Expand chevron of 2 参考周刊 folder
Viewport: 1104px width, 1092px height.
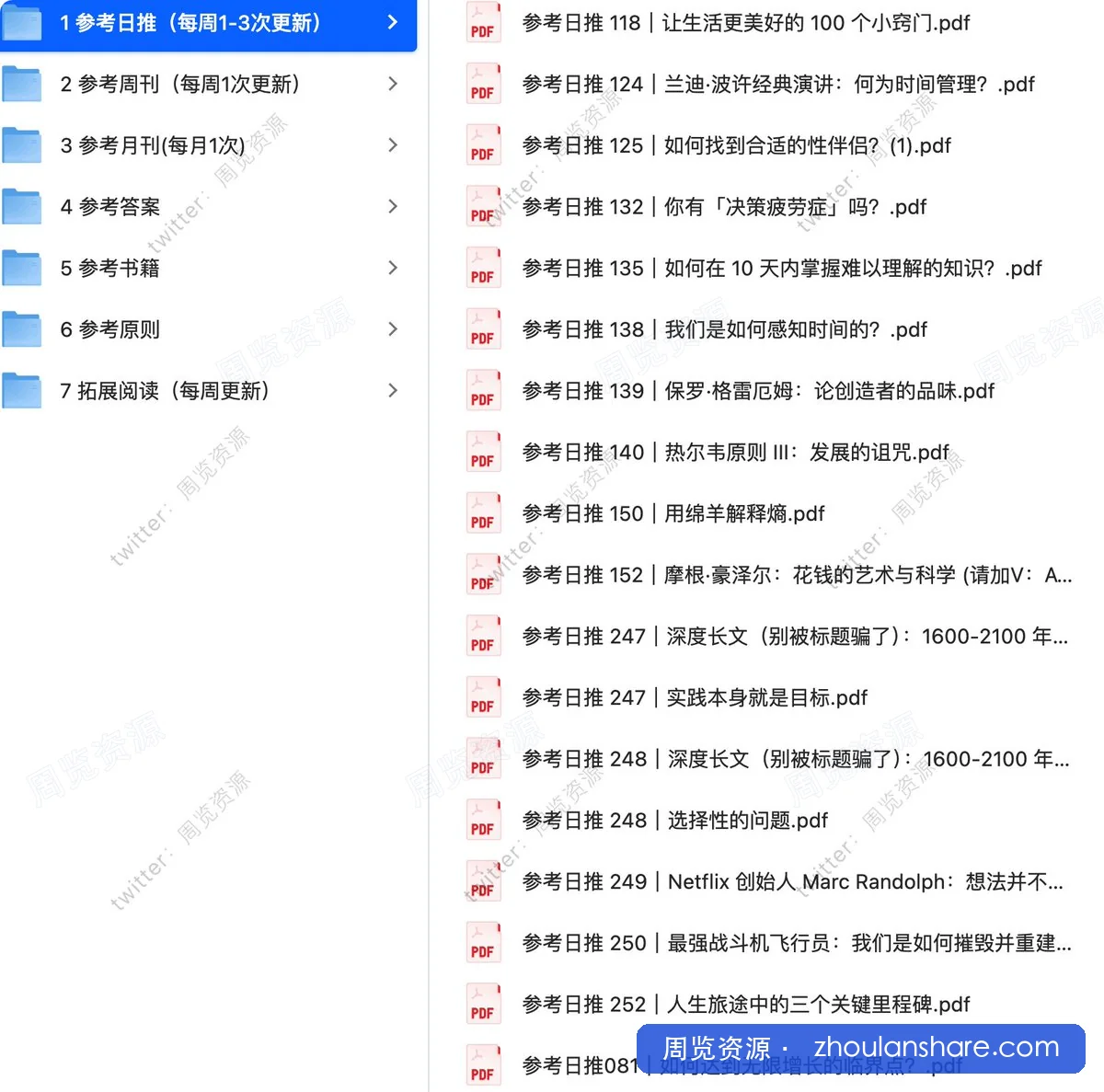[x=393, y=84]
